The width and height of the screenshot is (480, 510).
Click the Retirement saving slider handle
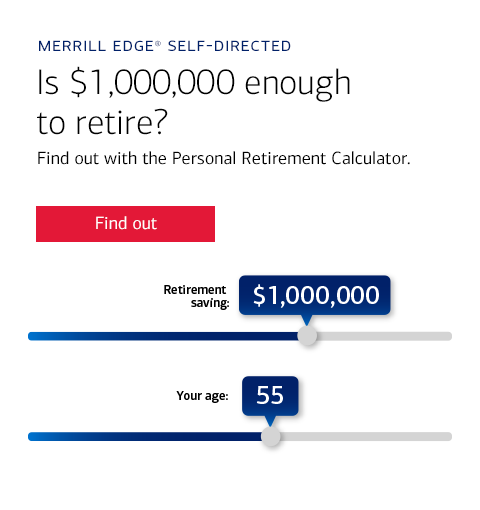tap(307, 336)
